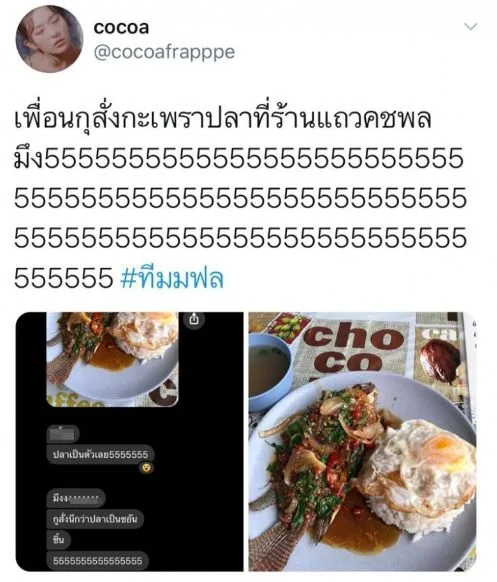Open the left chat screenshot attachment

[x=130, y=442]
